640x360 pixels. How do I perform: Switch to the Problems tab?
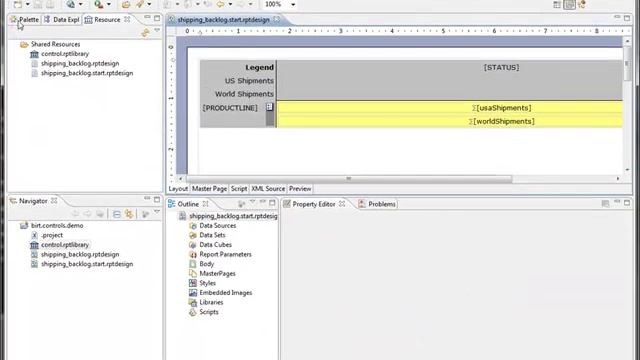point(377,204)
